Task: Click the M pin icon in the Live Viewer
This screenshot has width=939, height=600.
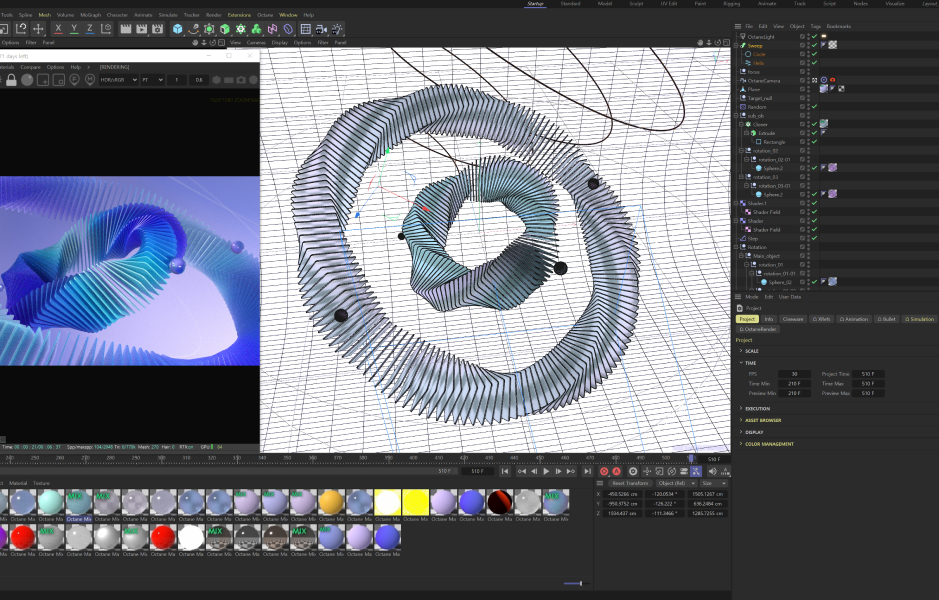Action: (x=90, y=80)
